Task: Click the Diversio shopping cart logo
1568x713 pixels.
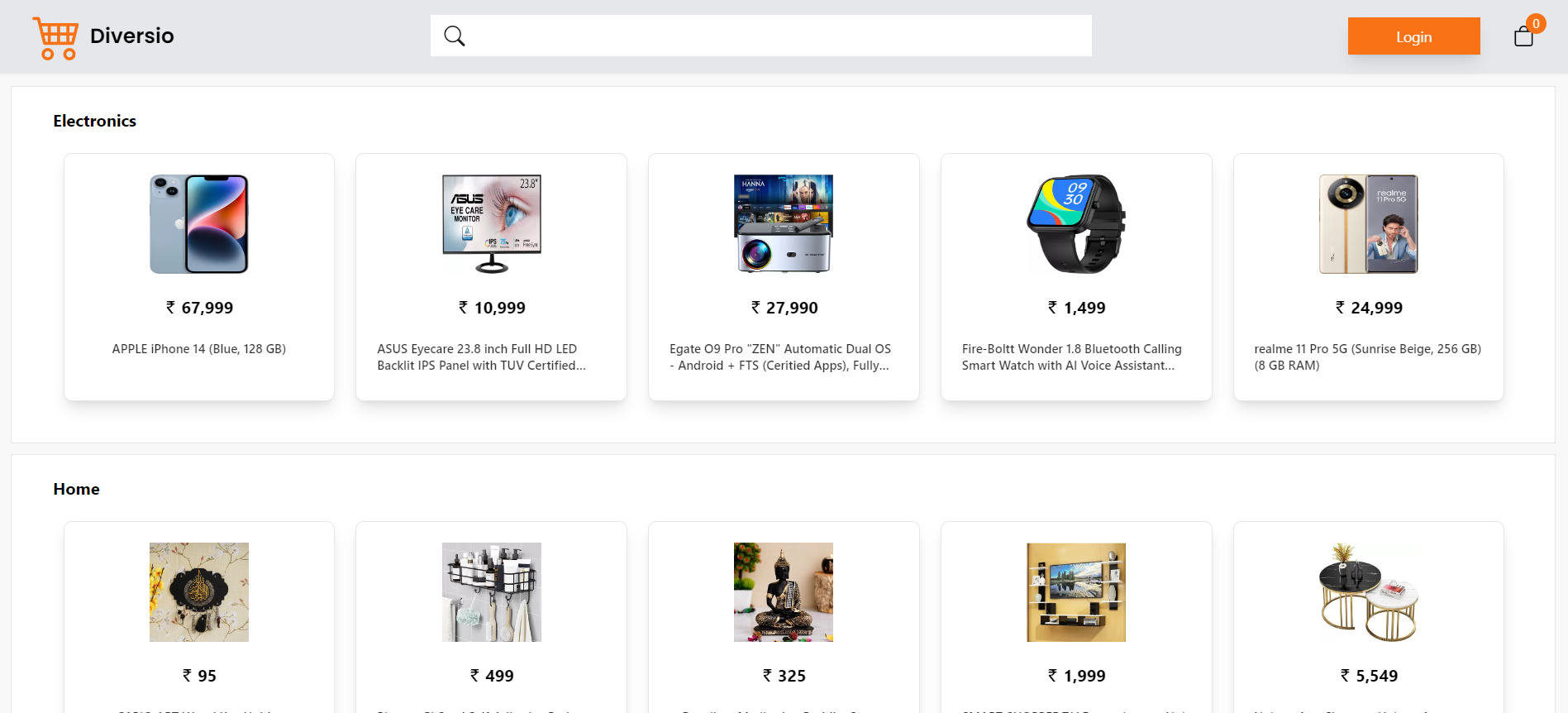Action: tap(55, 38)
